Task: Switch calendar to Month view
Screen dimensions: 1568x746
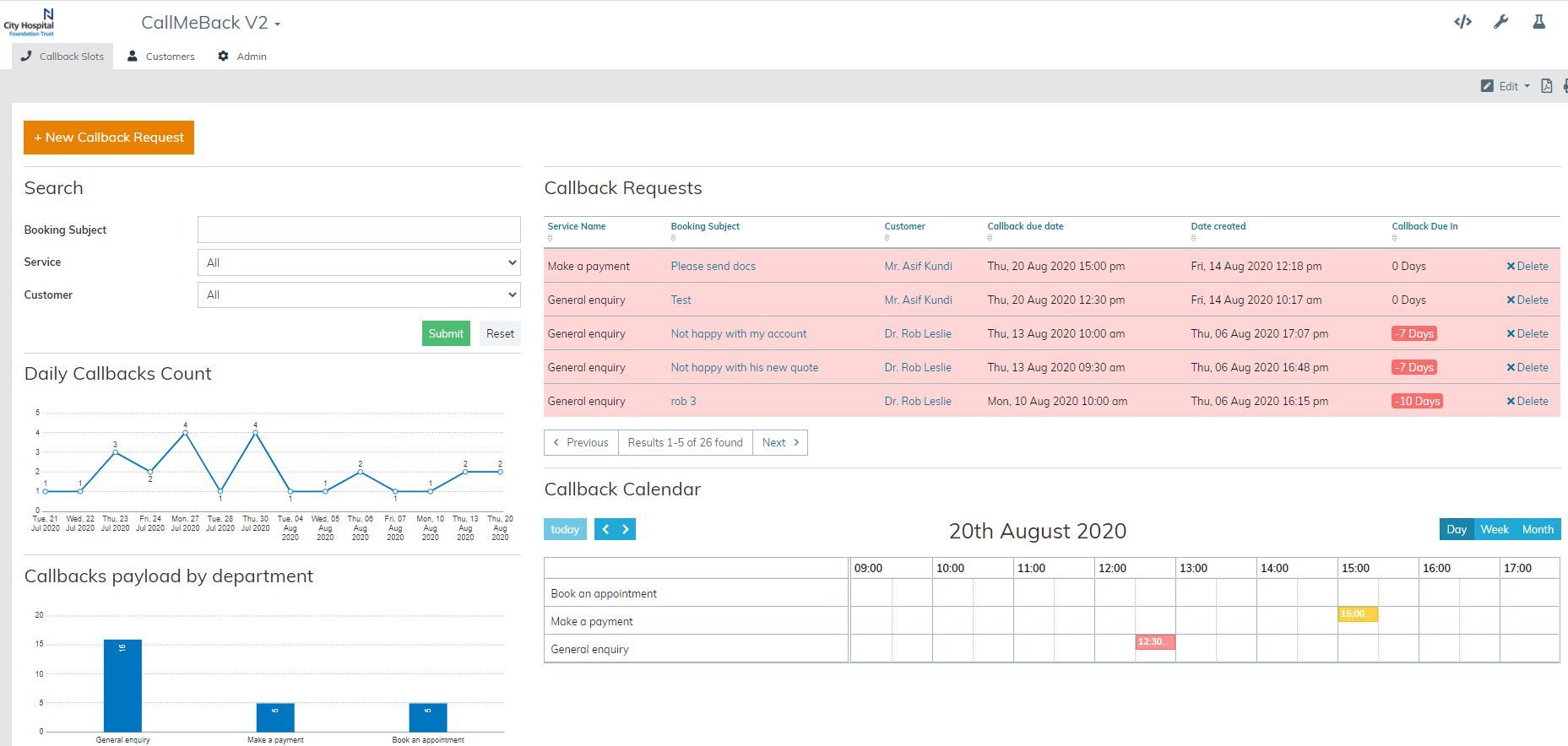Action: [x=1538, y=529]
